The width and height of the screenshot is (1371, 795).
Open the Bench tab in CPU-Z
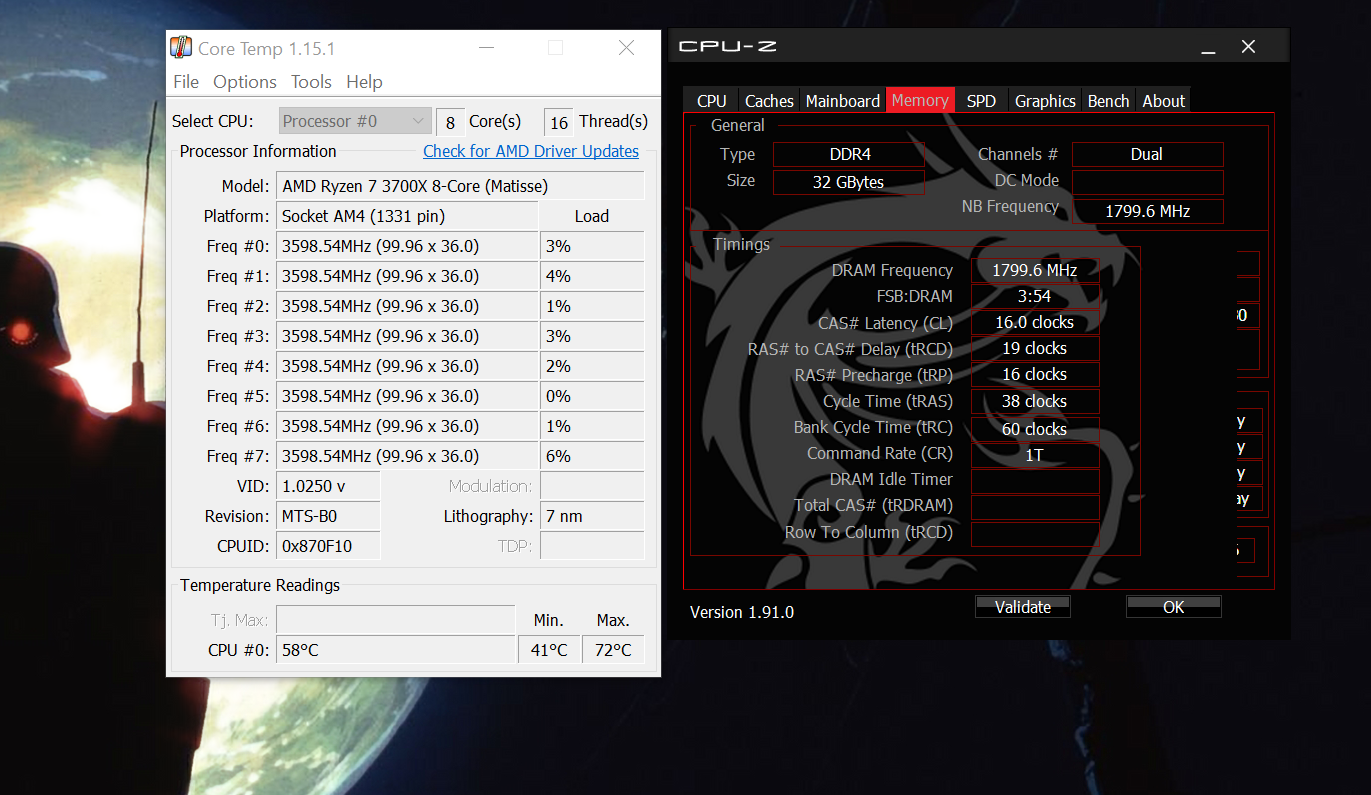click(x=1108, y=101)
